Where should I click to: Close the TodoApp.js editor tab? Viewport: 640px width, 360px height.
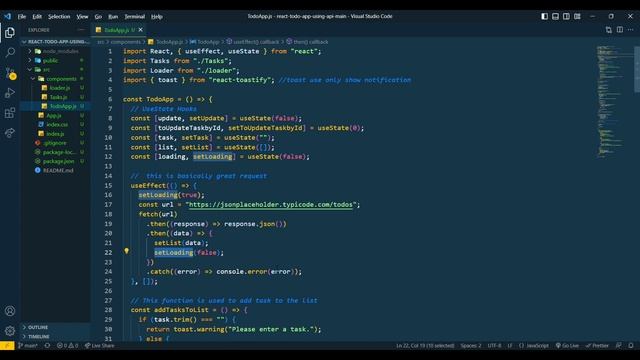[141, 30]
